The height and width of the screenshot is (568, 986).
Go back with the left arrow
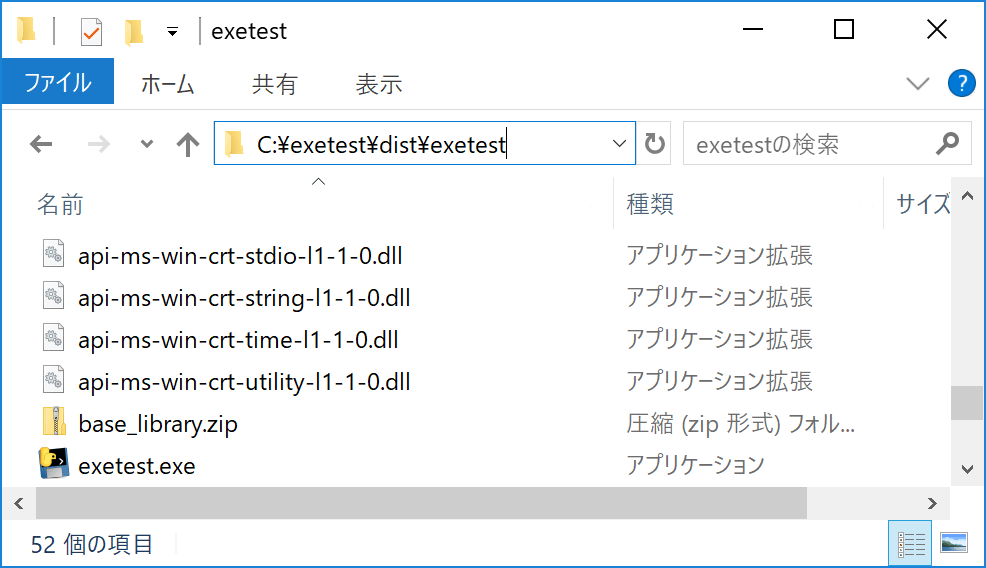tap(41, 145)
